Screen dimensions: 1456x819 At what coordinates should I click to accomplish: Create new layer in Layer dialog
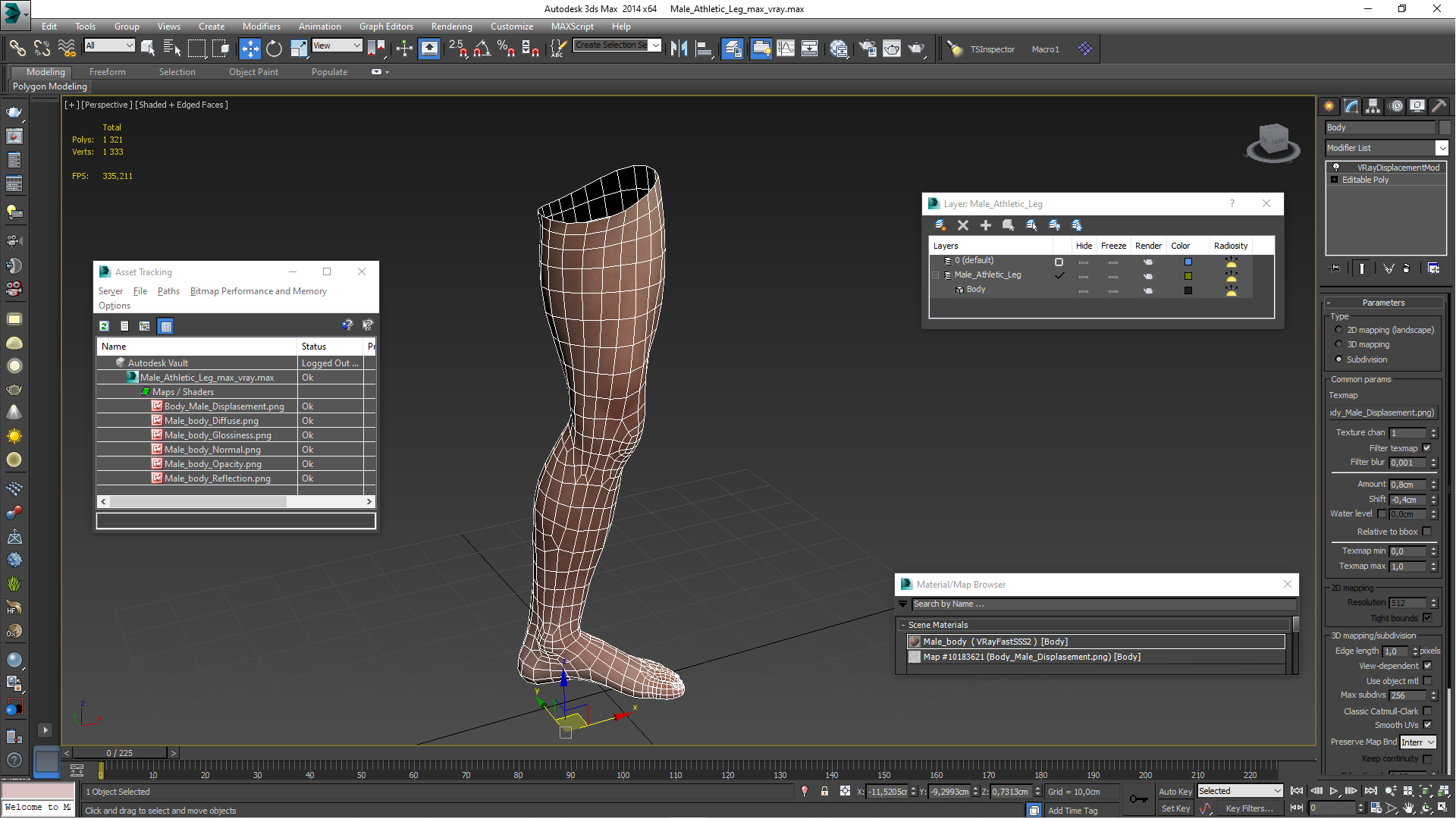[x=940, y=225]
